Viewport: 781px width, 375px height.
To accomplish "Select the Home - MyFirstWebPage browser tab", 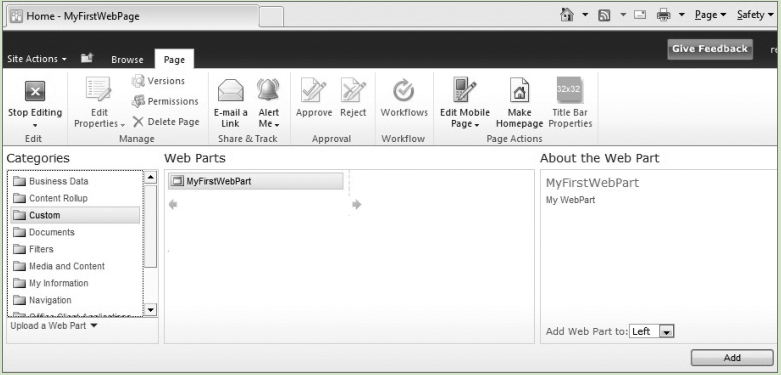I will pos(132,16).
